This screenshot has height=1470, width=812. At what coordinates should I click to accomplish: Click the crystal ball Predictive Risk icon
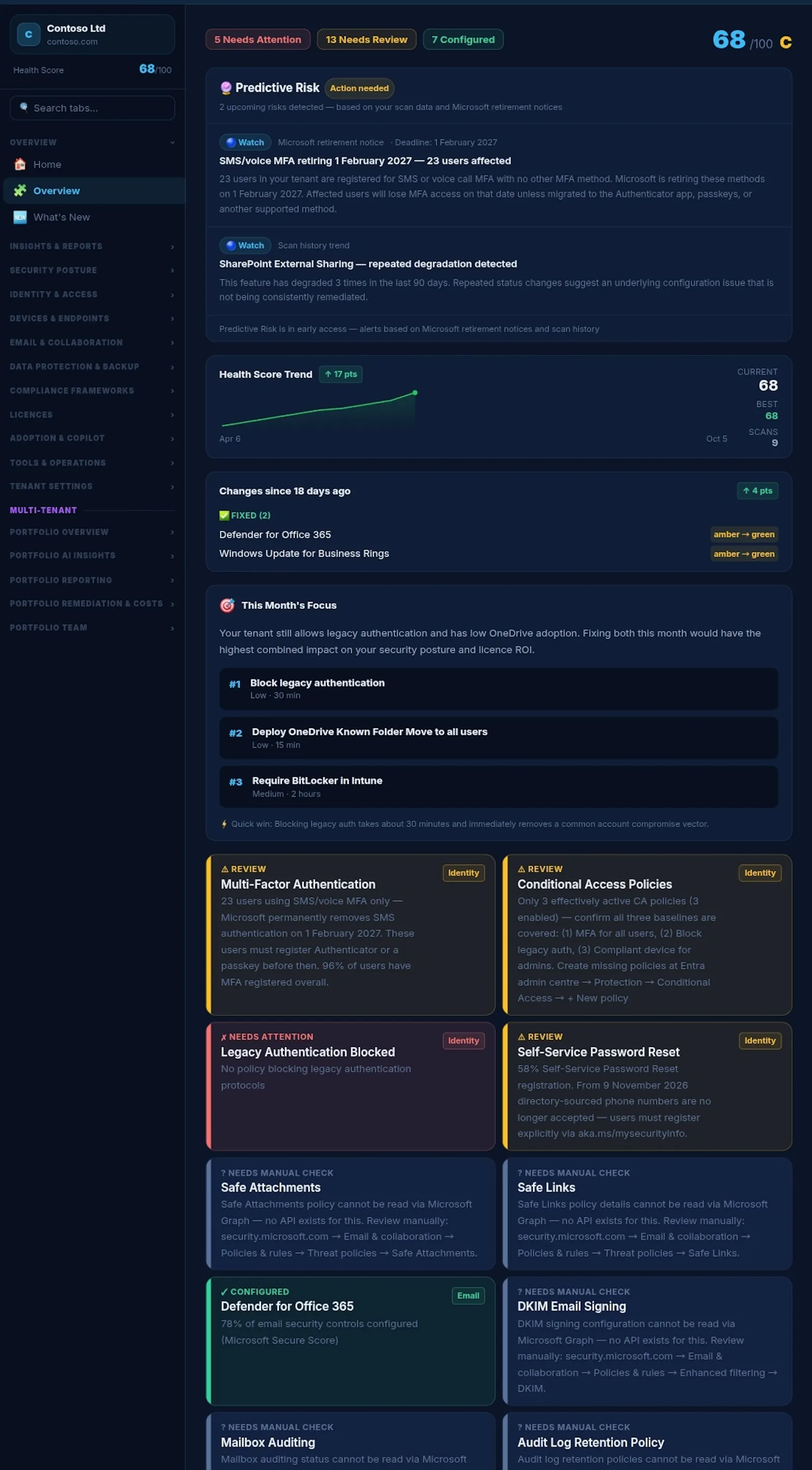tap(226, 87)
